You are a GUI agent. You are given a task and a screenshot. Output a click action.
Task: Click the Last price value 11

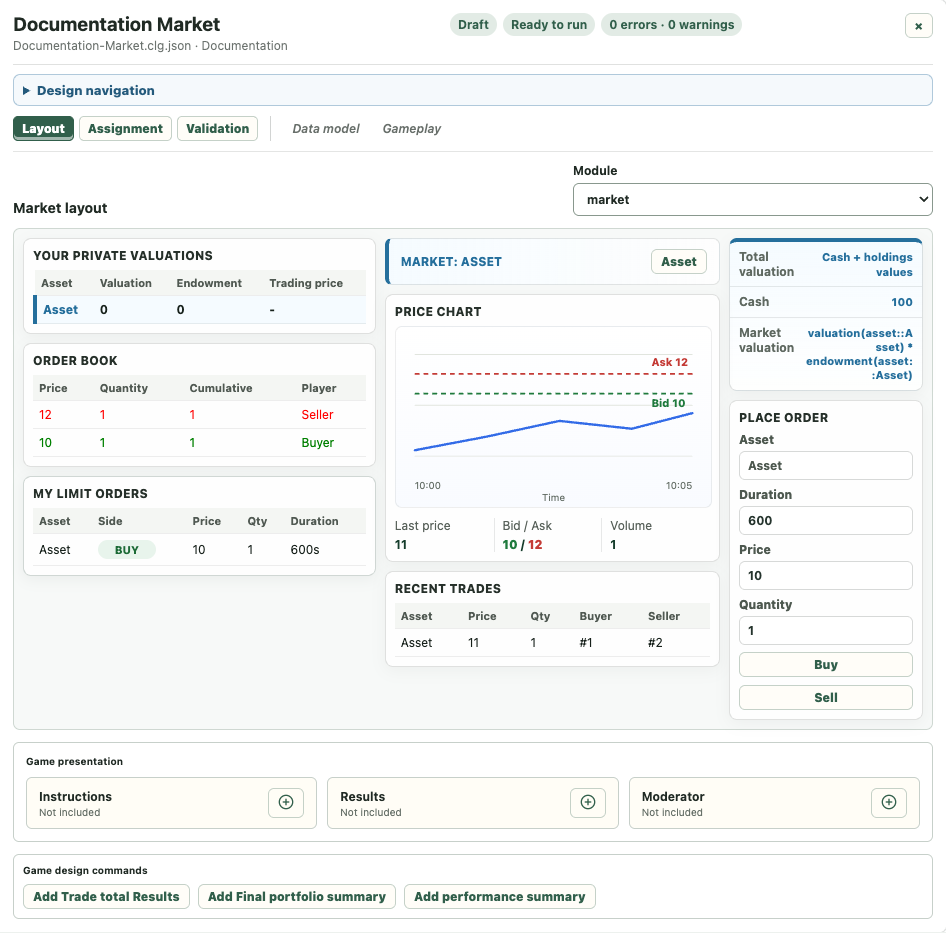tap(401, 544)
